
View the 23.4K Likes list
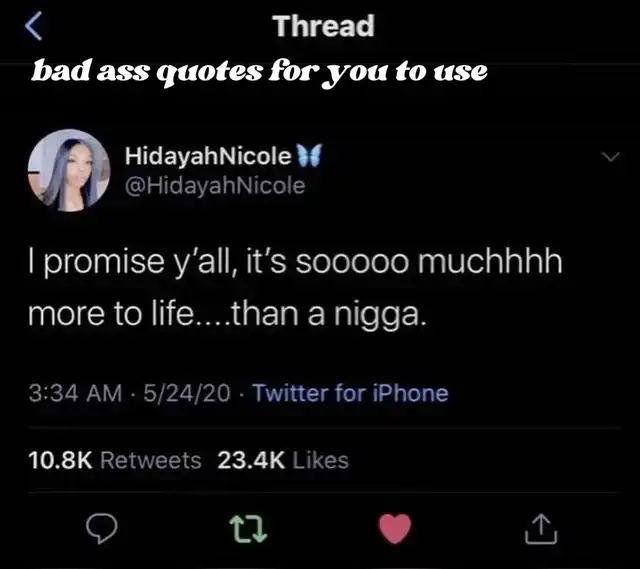coord(283,460)
